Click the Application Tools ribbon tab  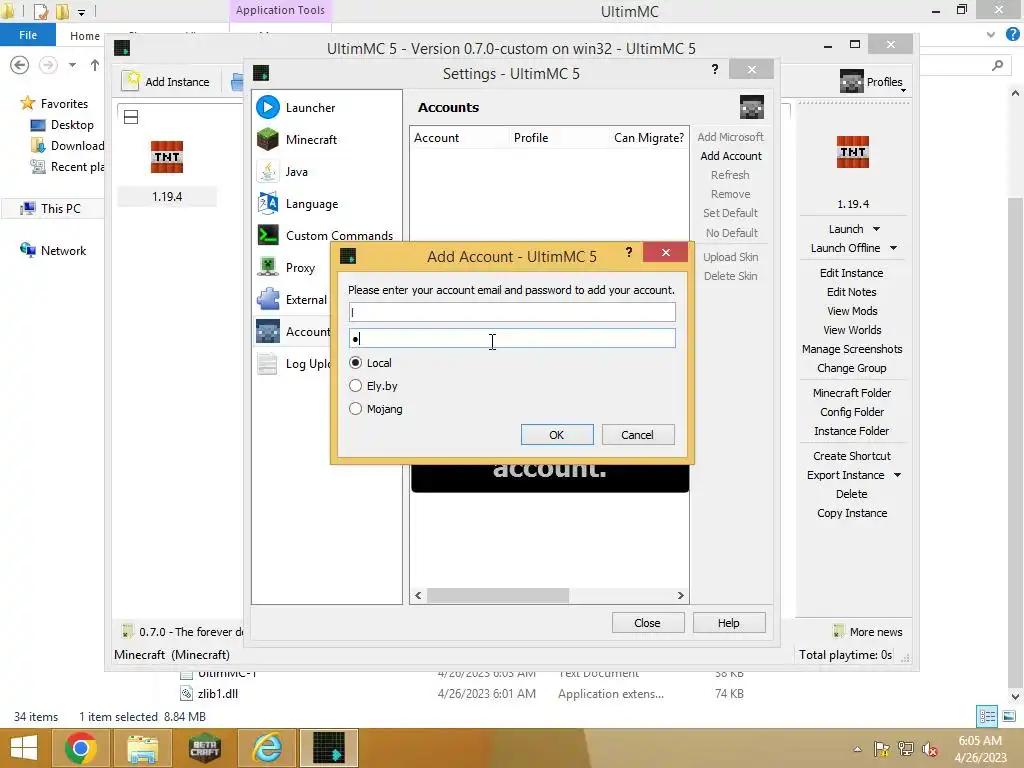[x=280, y=10]
